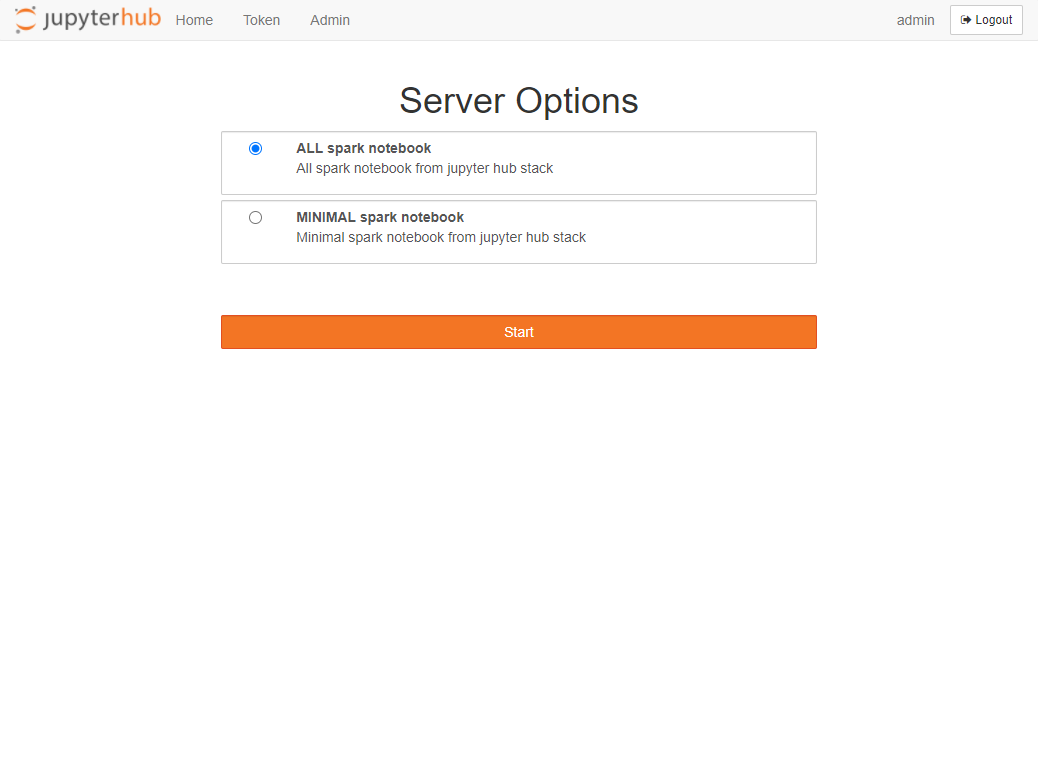Select the ALL spark notebook option card
Image resolution: width=1038 pixels, height=765 pixels.
pos(518,163)
